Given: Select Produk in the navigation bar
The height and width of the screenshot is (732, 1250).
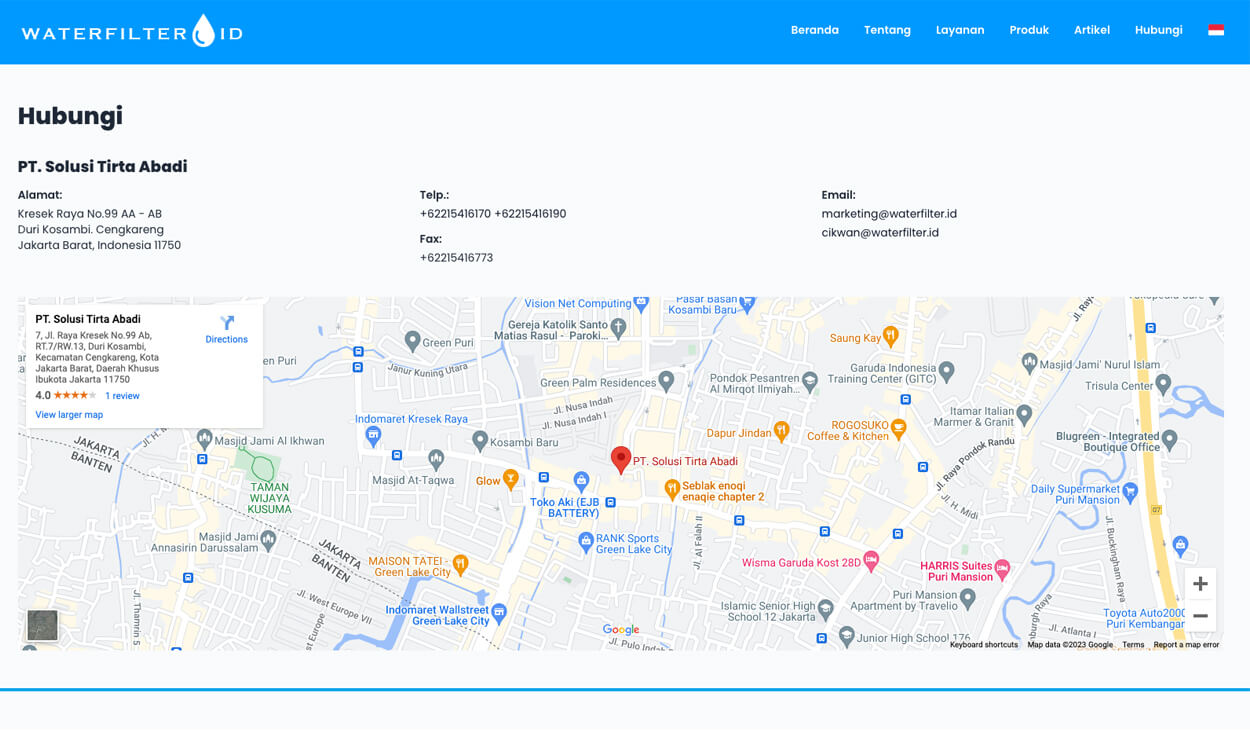Looking at the screenshot, I should point(1029,30).
